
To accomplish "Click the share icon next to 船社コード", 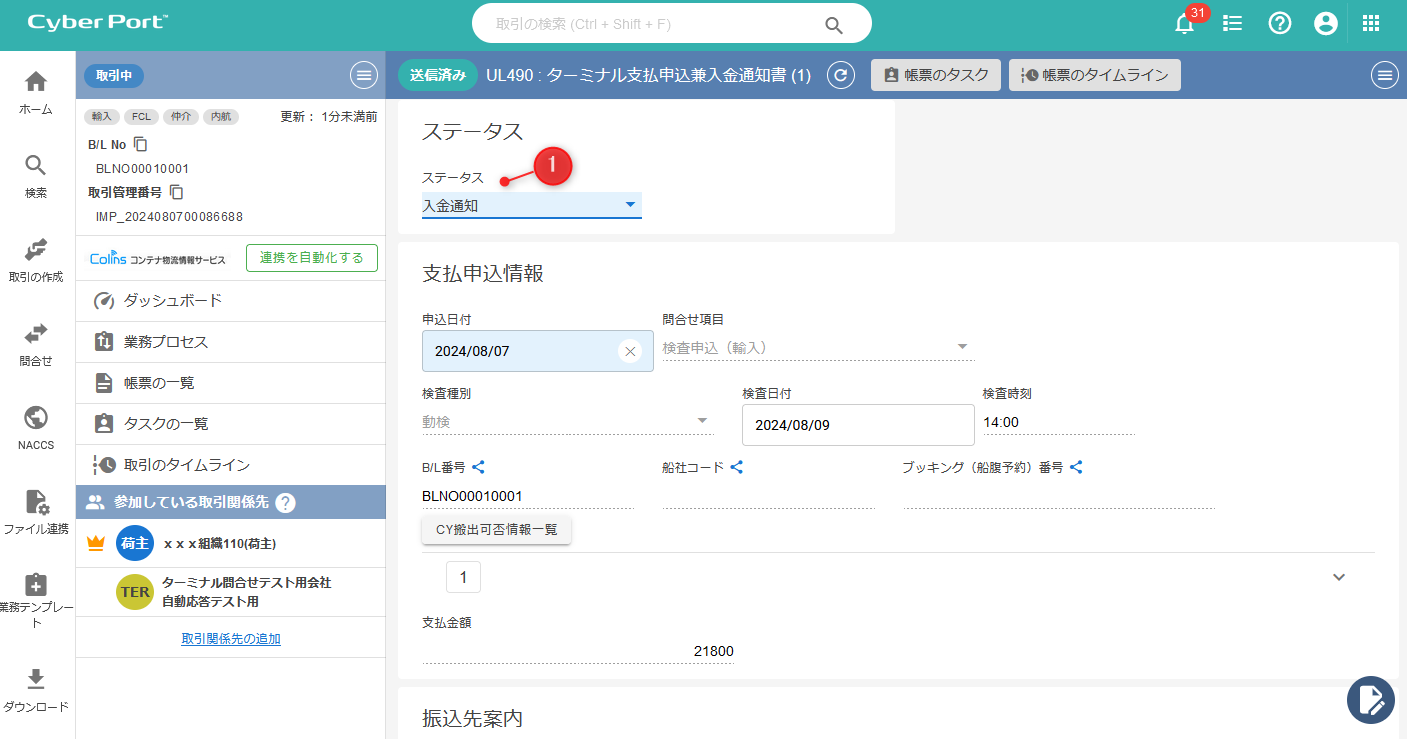I will pyautogui.click(x=737, y=467).
